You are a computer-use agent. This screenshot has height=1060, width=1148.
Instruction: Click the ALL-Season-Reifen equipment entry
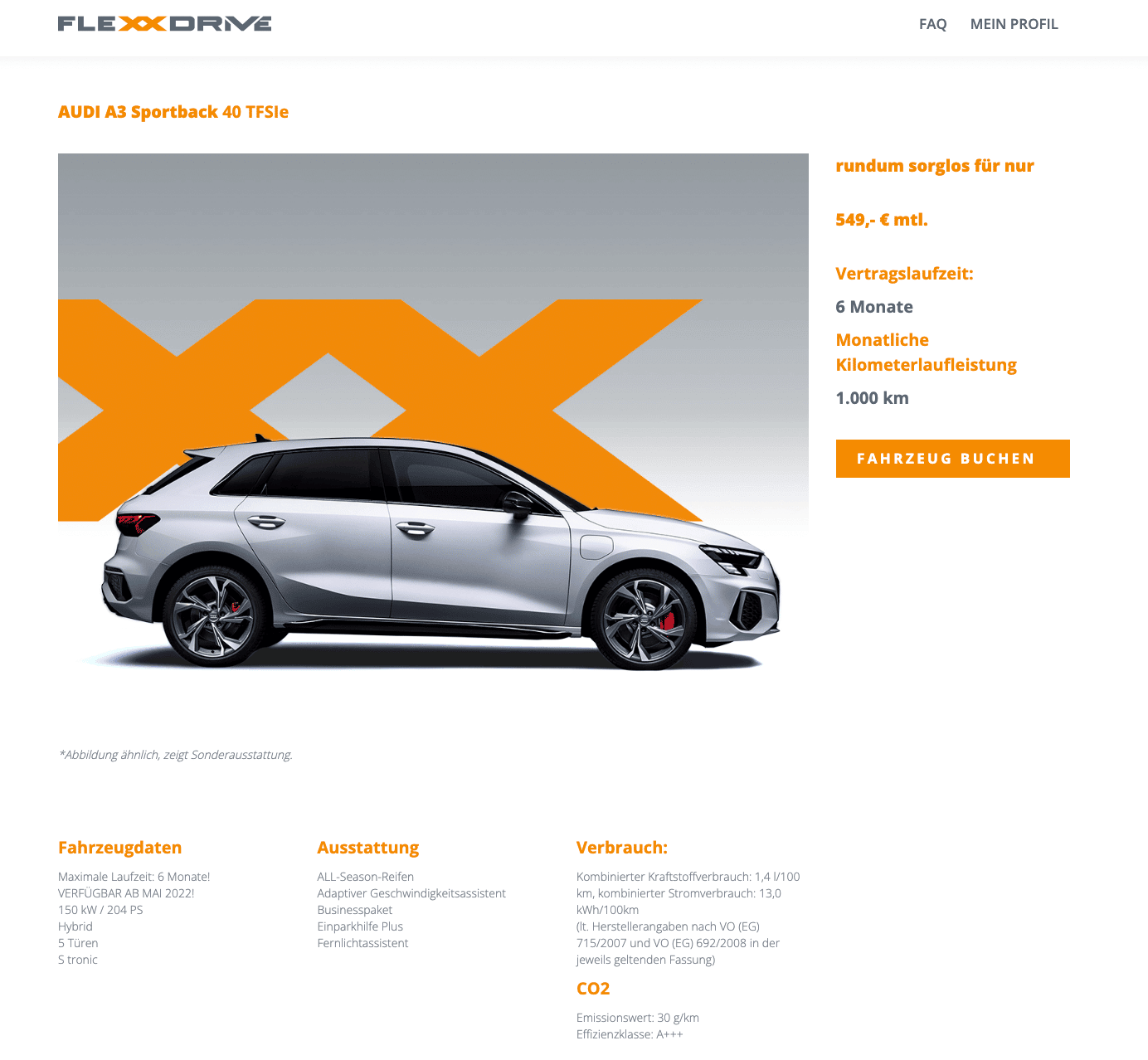pos(365,877)
